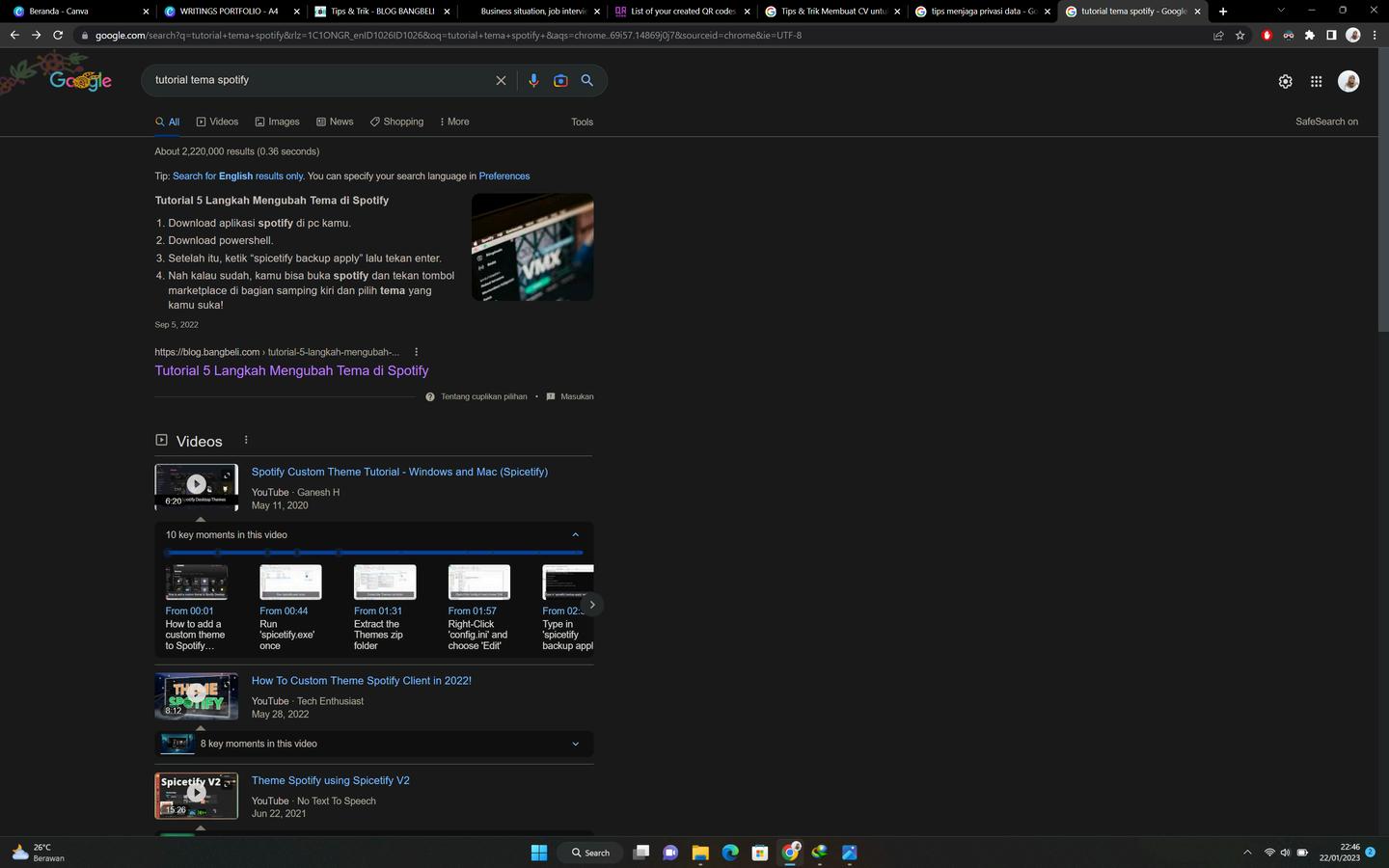Go back to the previous page
This screenshot has width=1389, height=868.
click(14, 36)
